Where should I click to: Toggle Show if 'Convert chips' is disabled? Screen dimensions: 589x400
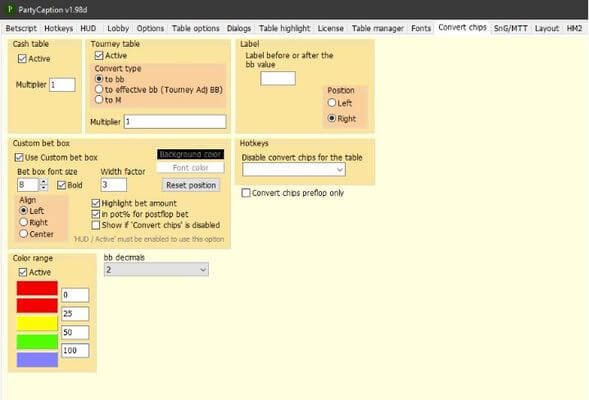[96, 225]
